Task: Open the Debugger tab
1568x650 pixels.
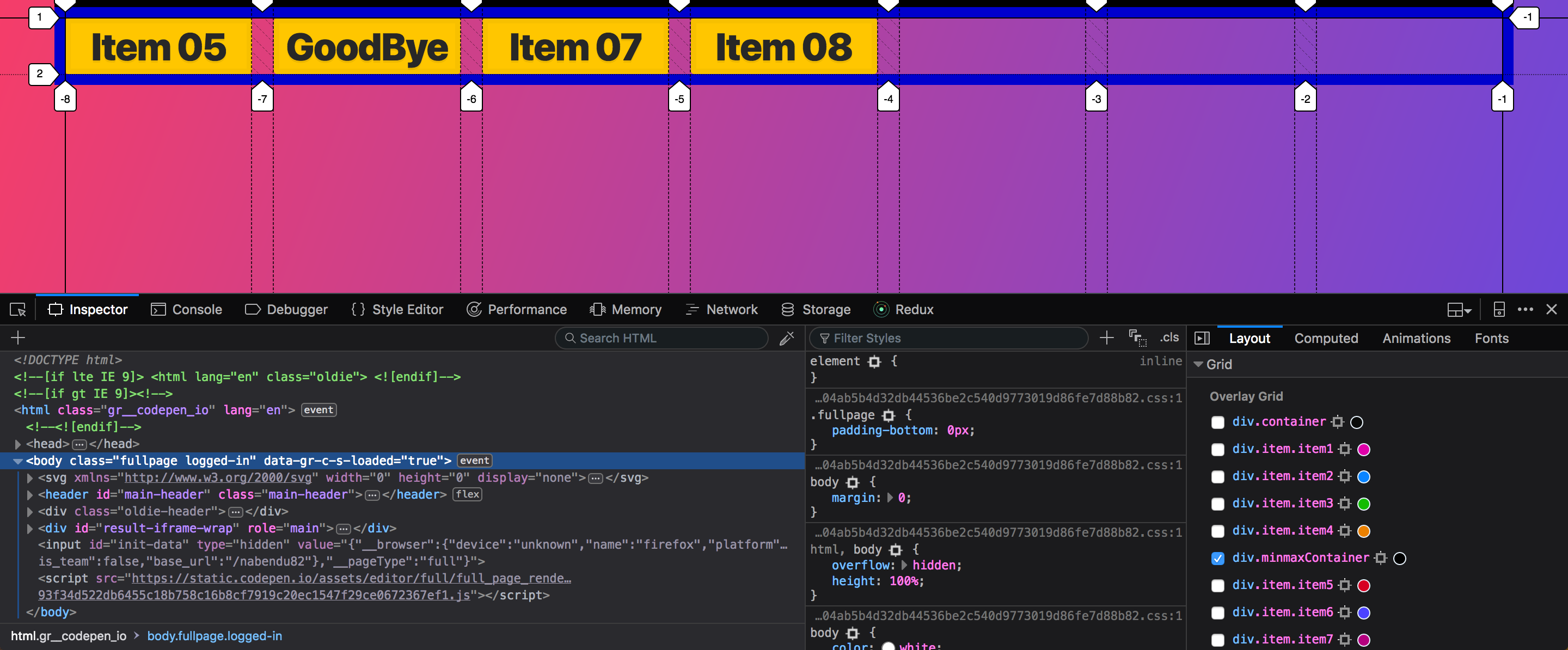Action: coord(286,310)
